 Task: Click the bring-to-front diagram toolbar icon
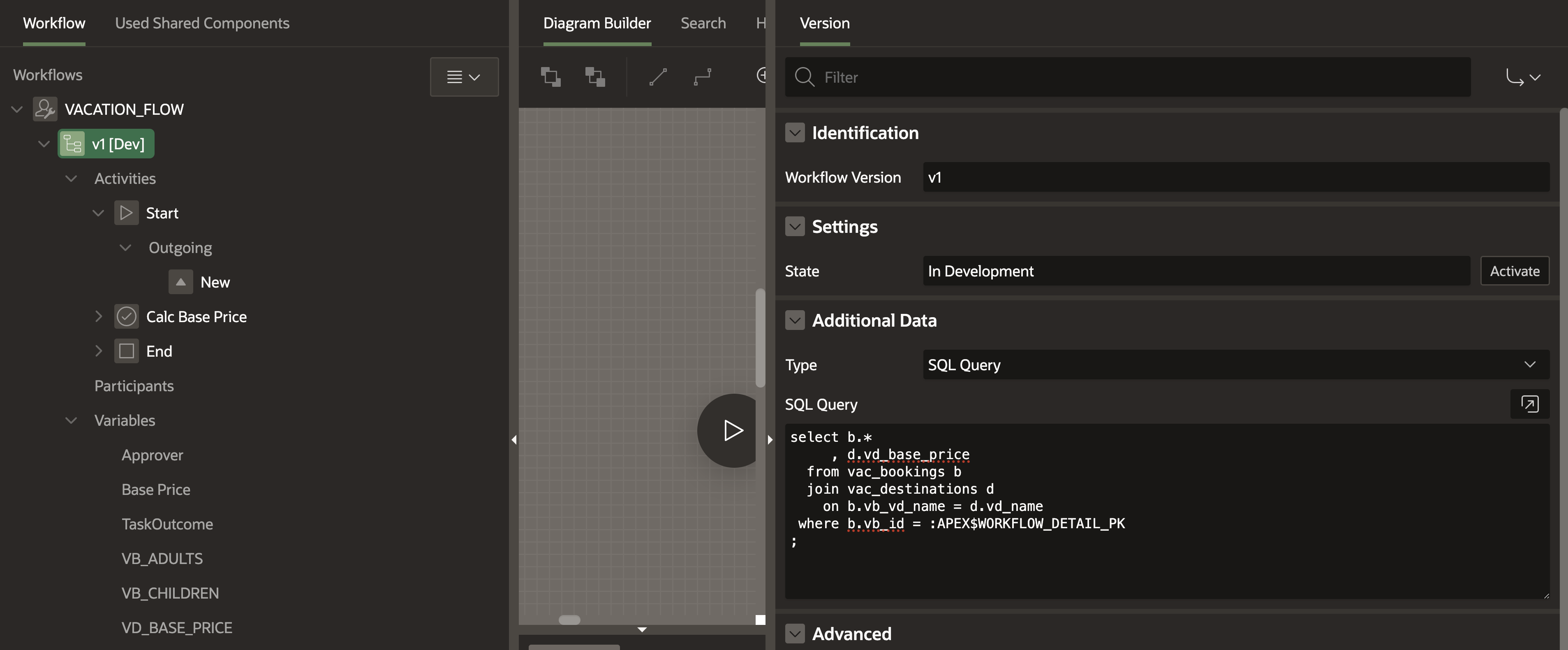[551, 77]
